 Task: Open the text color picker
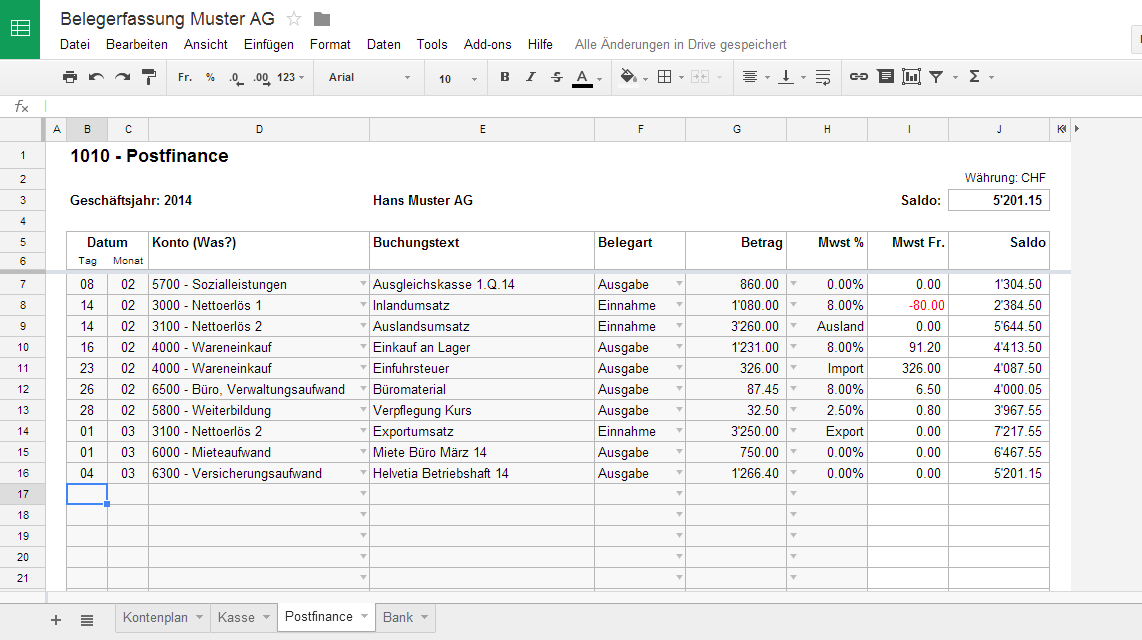pos(583,77)
